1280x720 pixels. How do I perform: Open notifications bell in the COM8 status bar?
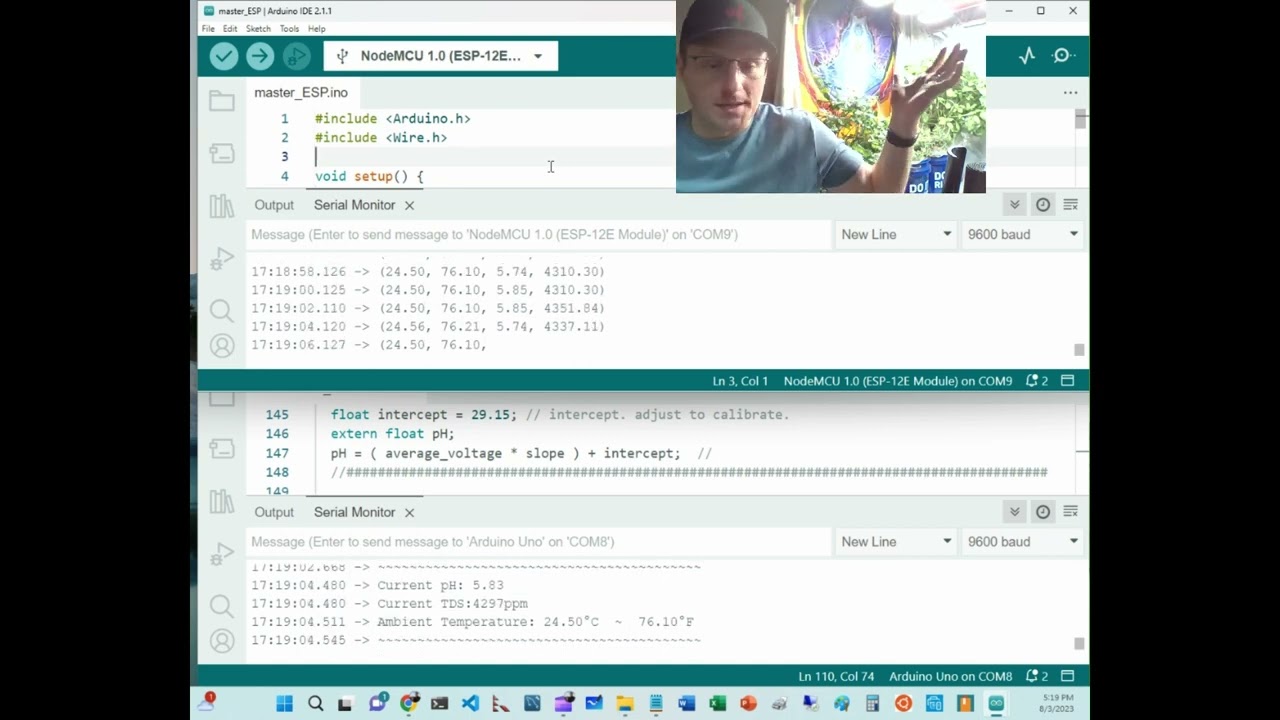pyautogui.click(x=1036, y=677)
